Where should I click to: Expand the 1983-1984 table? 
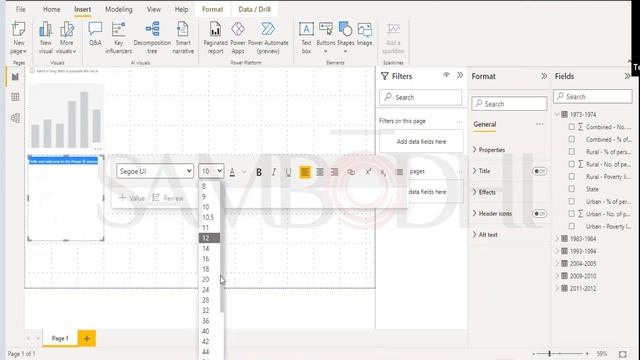coord(557,238)
